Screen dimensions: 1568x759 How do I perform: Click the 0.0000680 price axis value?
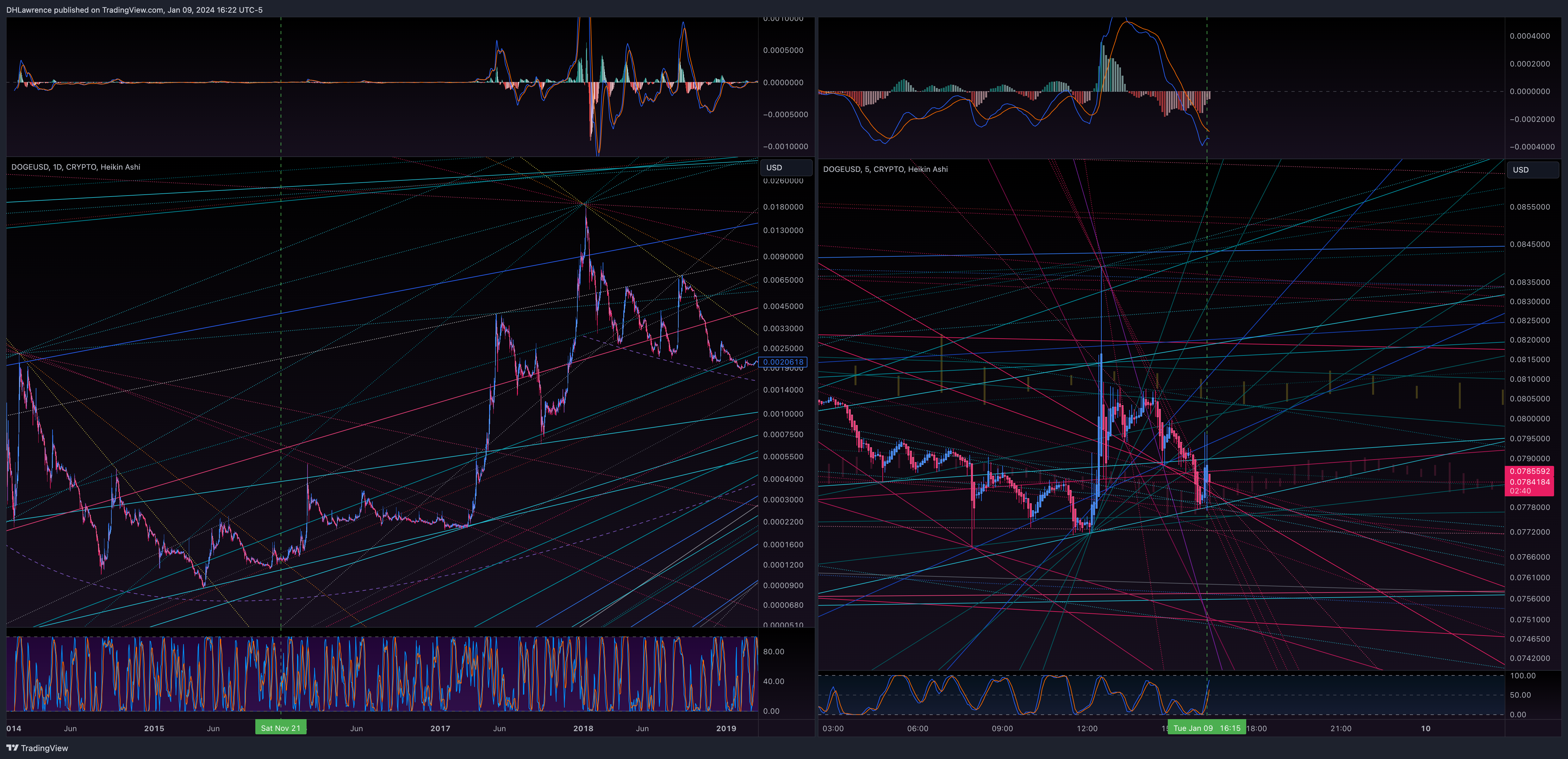(783, 605)
